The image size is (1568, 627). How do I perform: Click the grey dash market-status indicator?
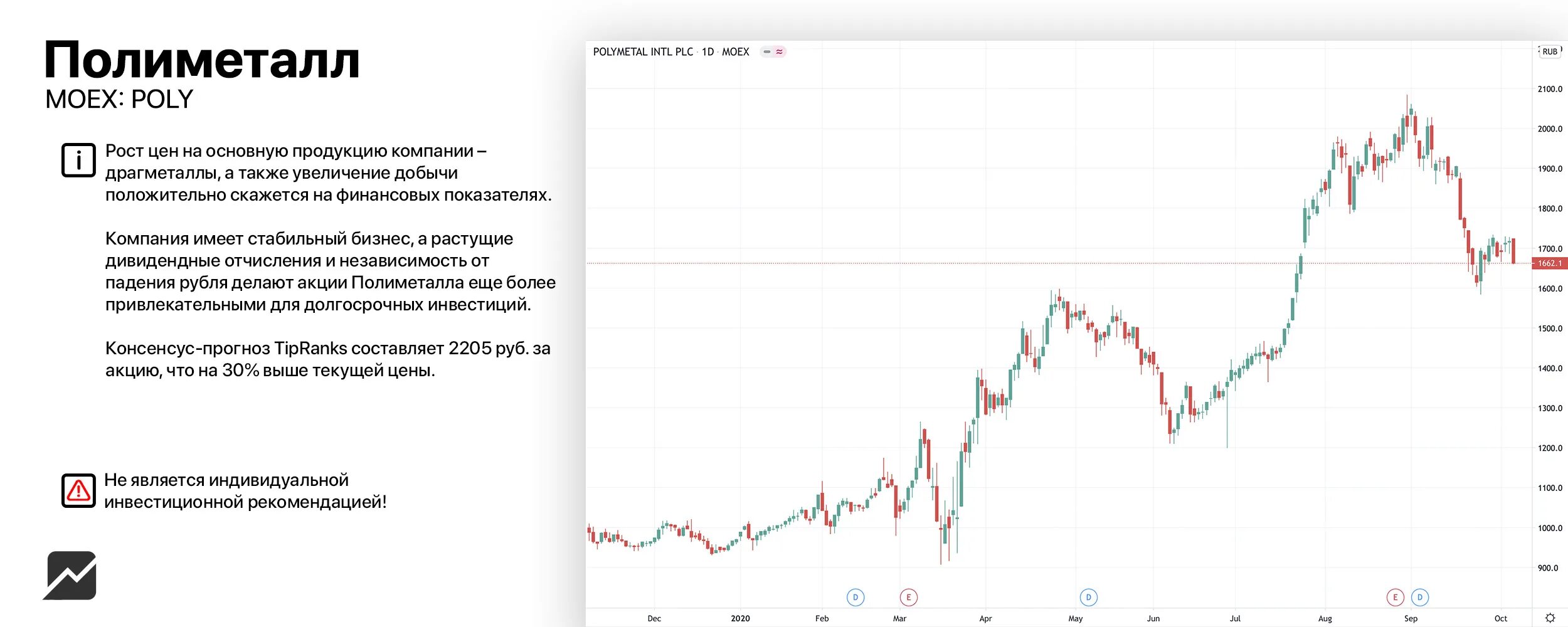pos(766,51)
